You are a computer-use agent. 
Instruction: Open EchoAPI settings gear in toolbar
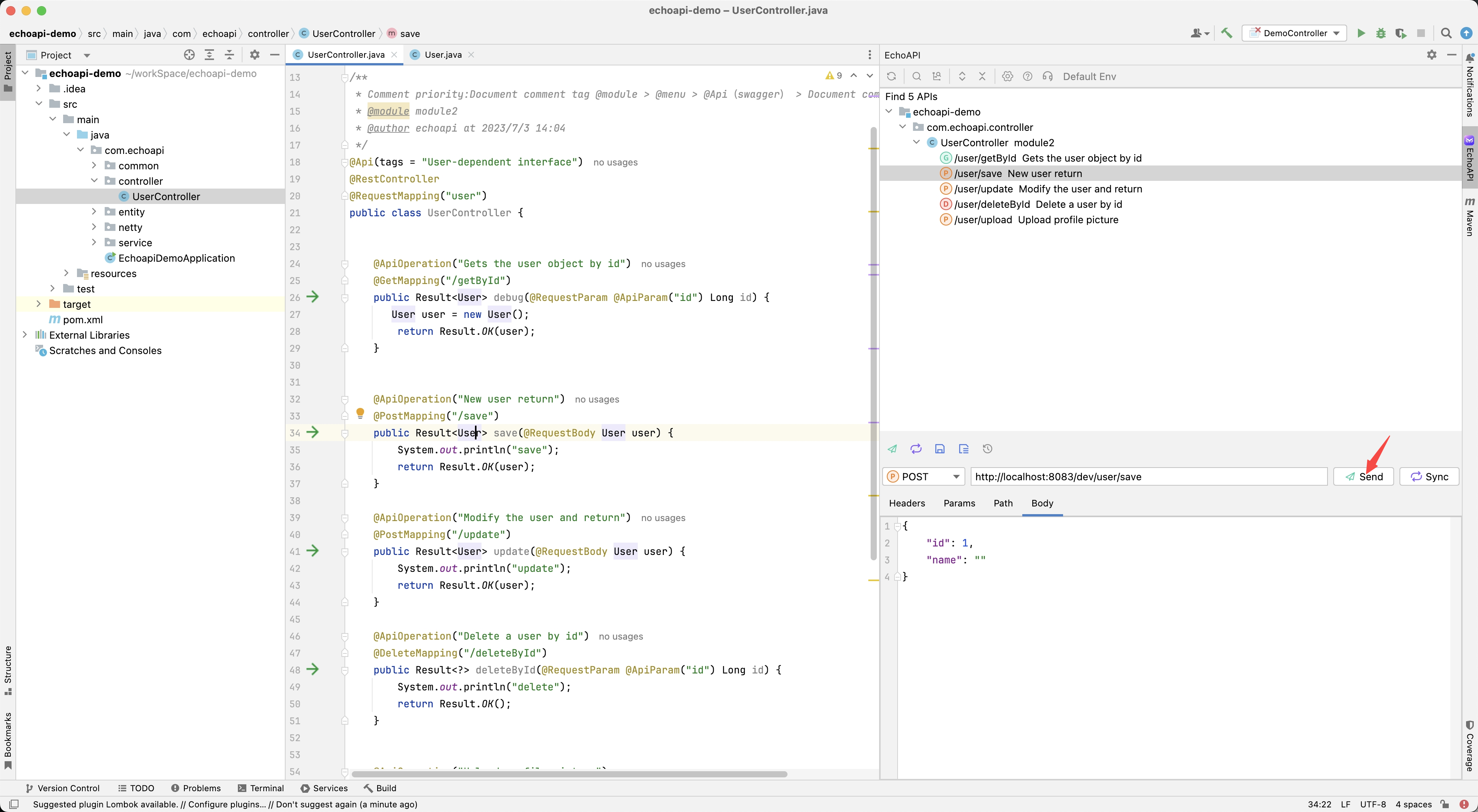point(1007,76)
